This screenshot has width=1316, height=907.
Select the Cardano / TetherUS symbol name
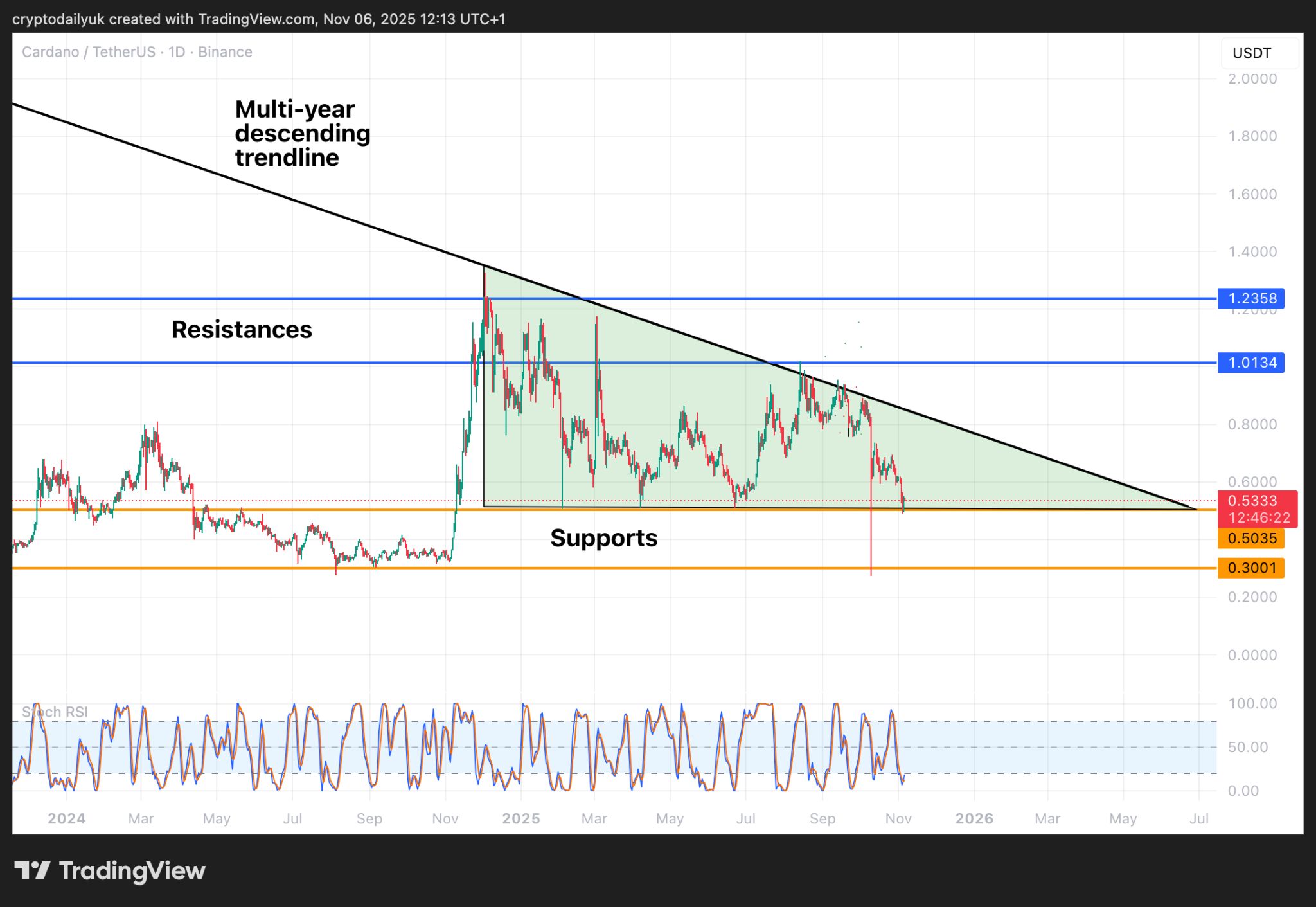90,52
